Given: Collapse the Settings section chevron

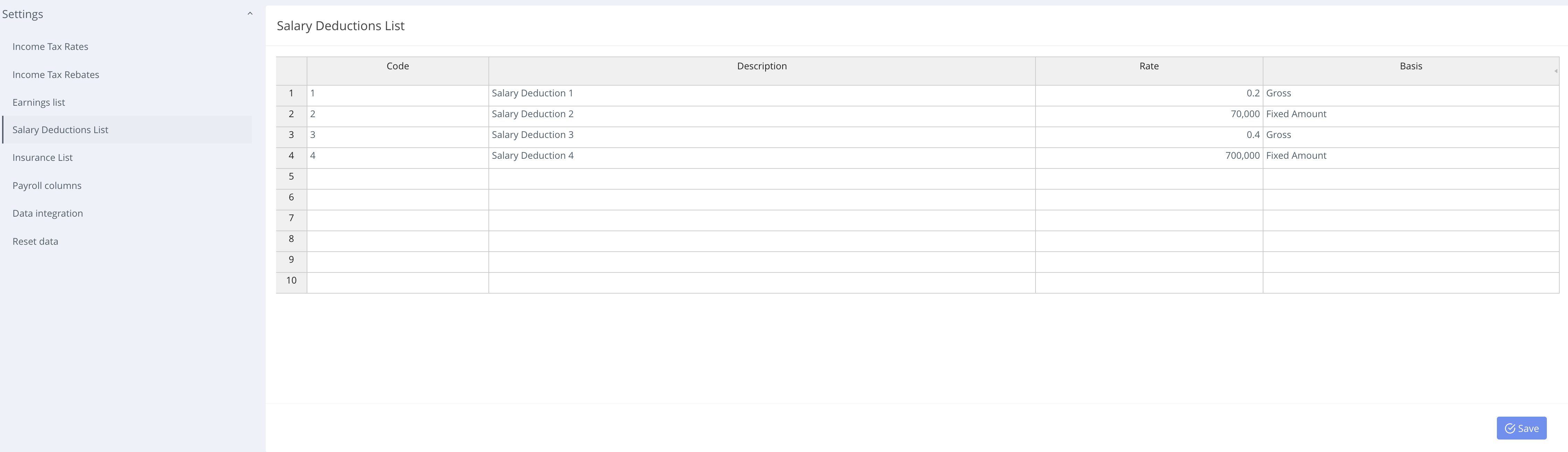Looking at the screenshot, I should click(x=249, y=14).
